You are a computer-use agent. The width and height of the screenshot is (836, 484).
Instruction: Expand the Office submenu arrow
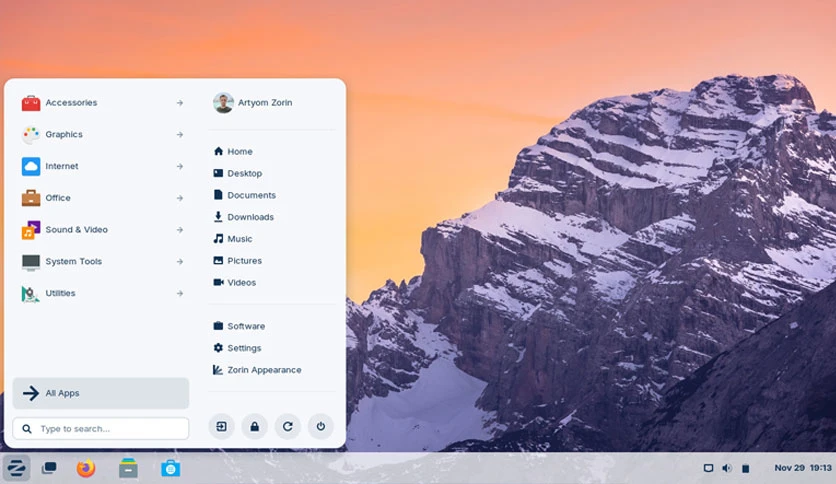point(180,198)
